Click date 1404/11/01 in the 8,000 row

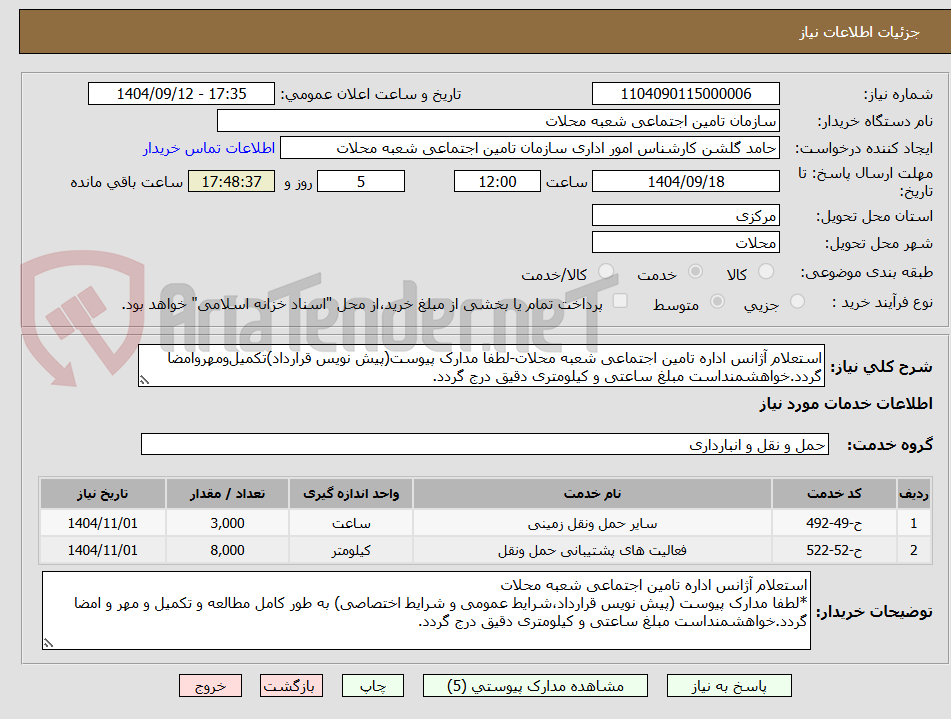coord(102,550)
